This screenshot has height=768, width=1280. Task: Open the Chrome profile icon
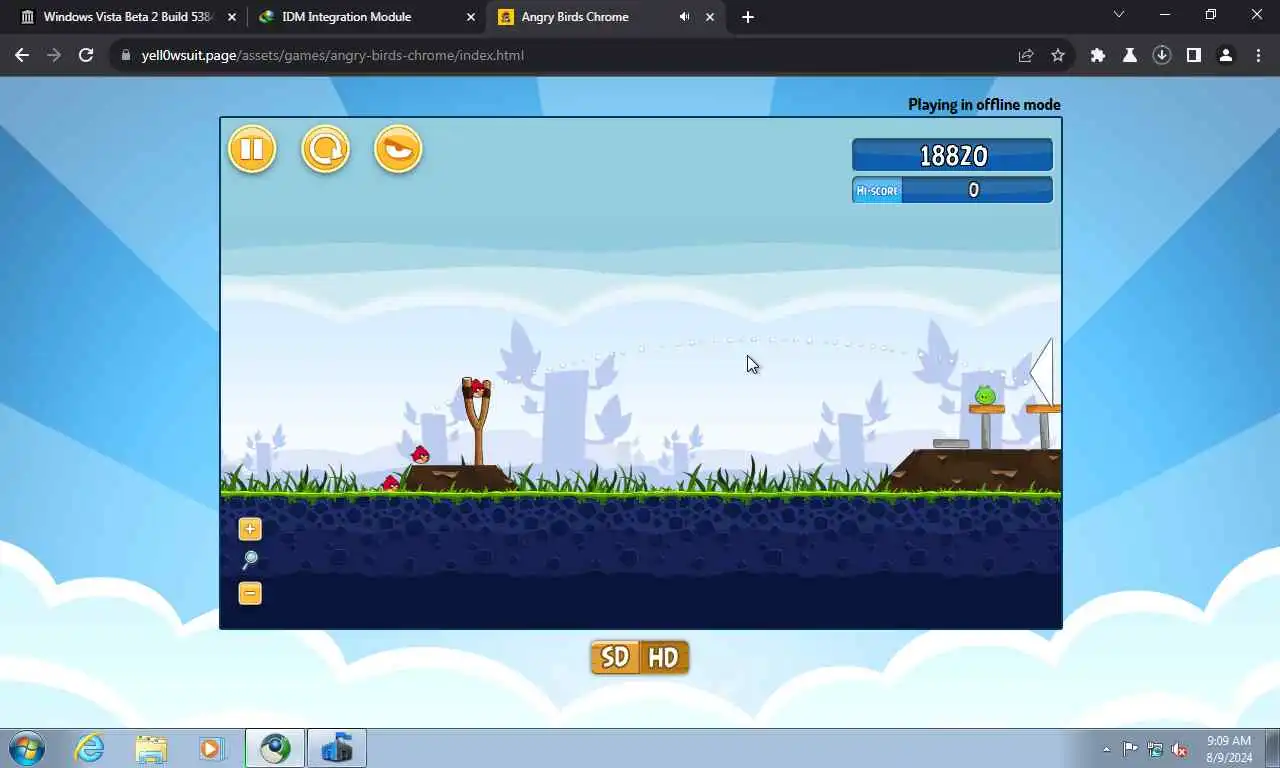(1226, 55)
